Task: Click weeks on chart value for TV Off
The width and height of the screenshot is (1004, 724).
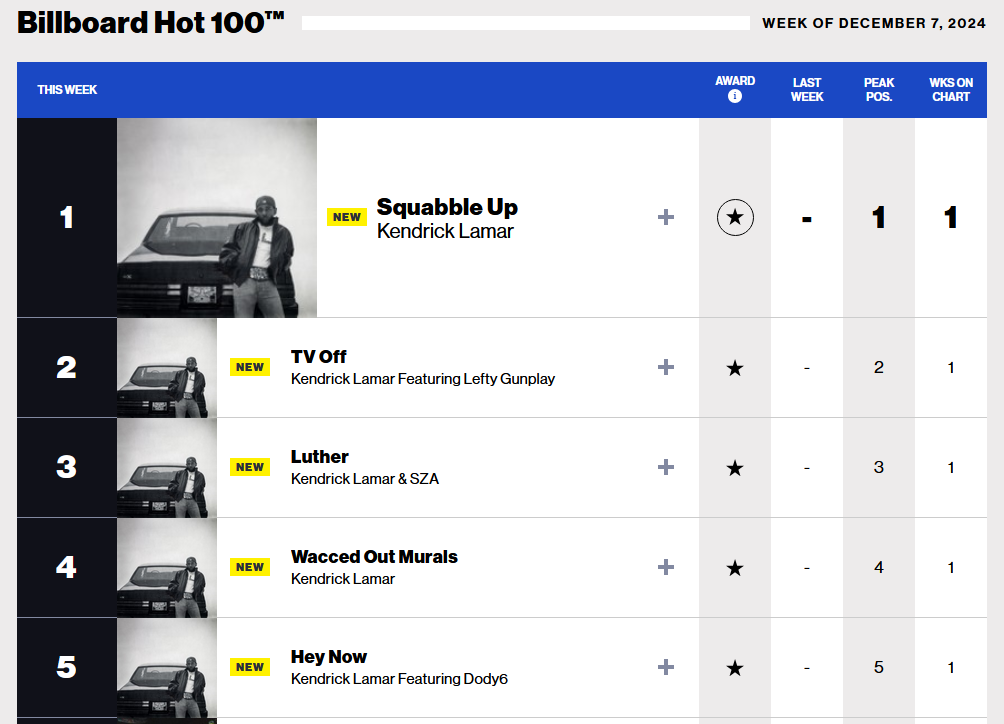Action: point(951,367)
